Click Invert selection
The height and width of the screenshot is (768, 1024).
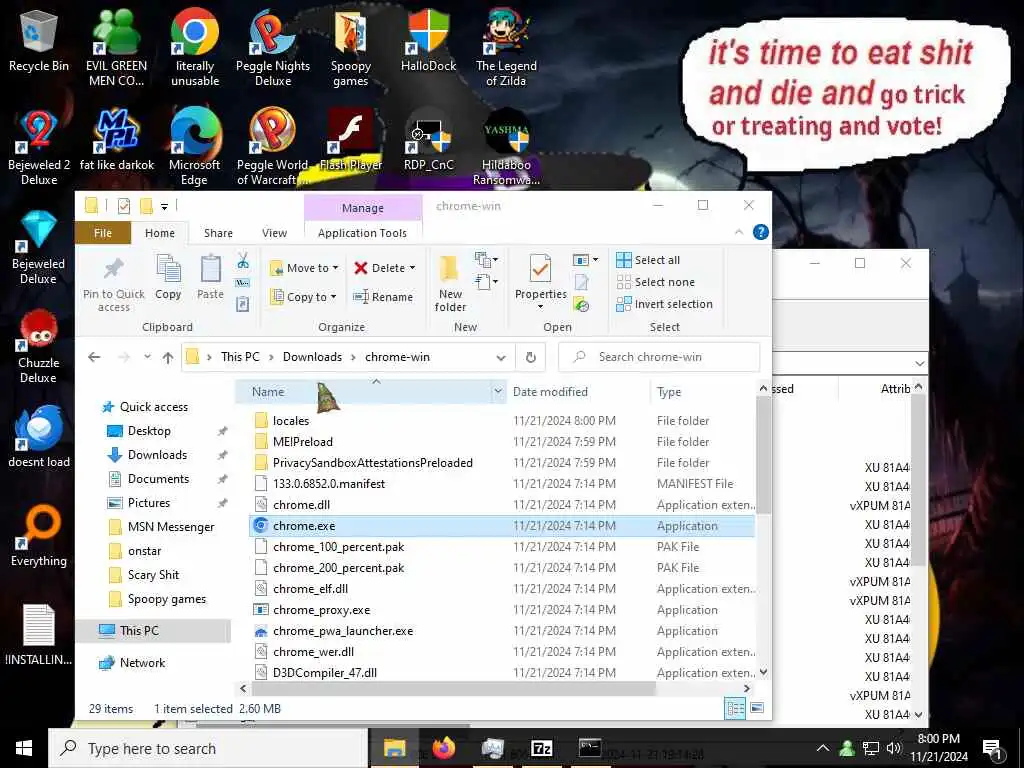point(664,304)
